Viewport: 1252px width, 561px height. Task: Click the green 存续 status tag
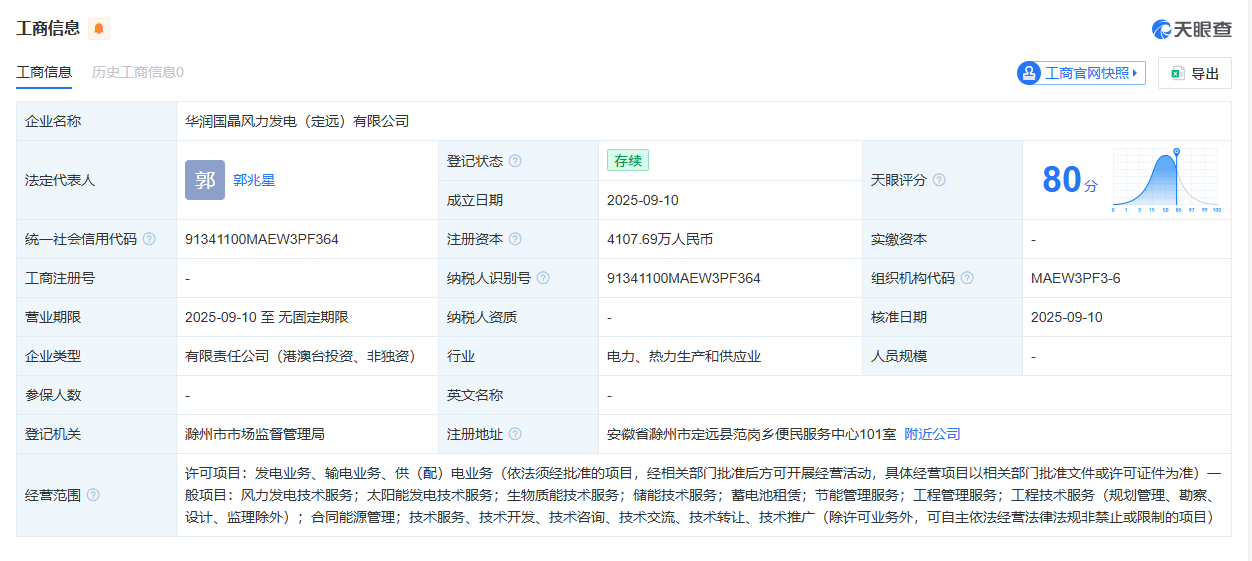click(x=628, y=161)
